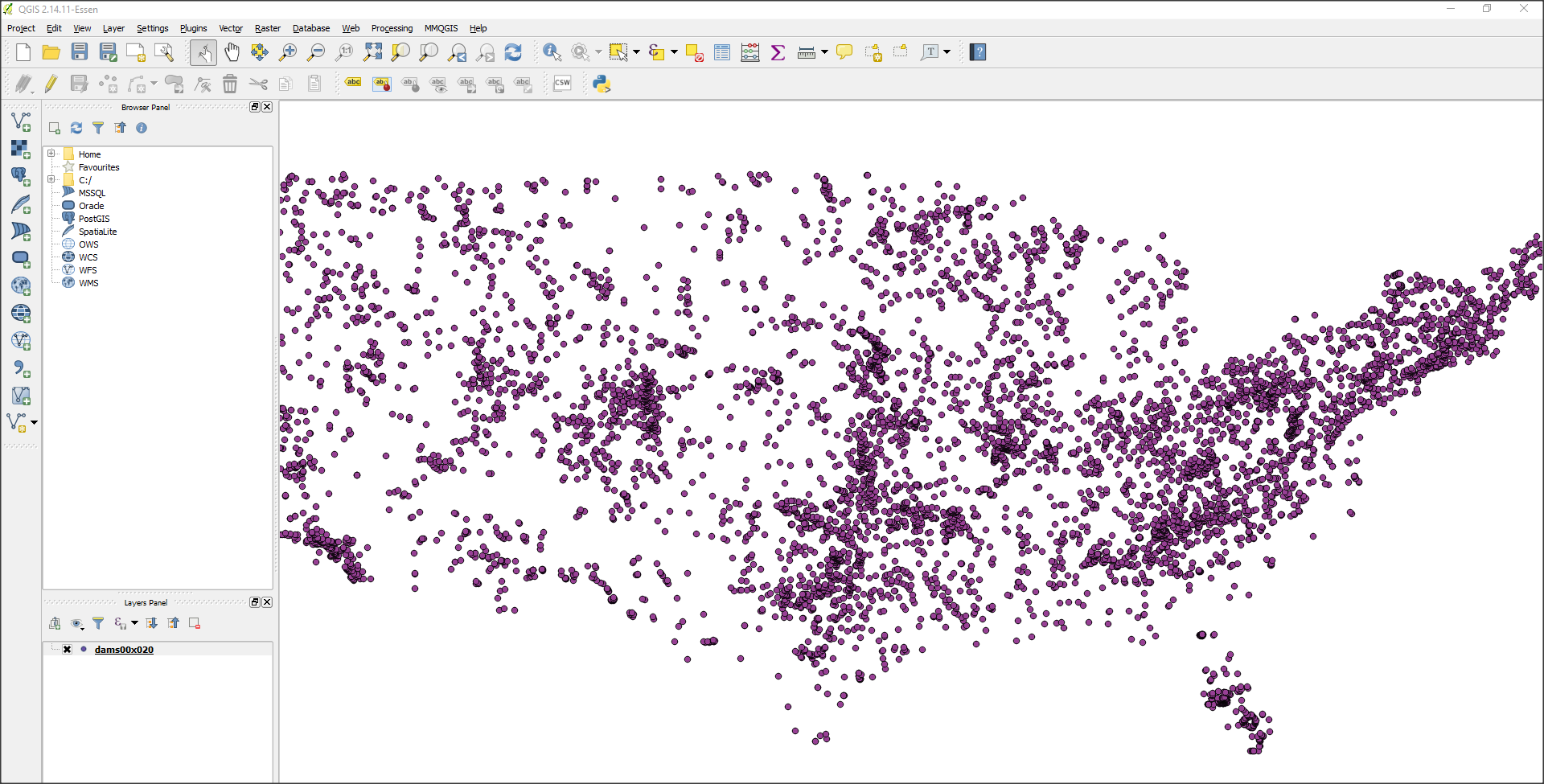Screen dimensions: 1544x784
Task: Click the dams00x020 layer symbol swatch
Action: [x=84, y=650]
